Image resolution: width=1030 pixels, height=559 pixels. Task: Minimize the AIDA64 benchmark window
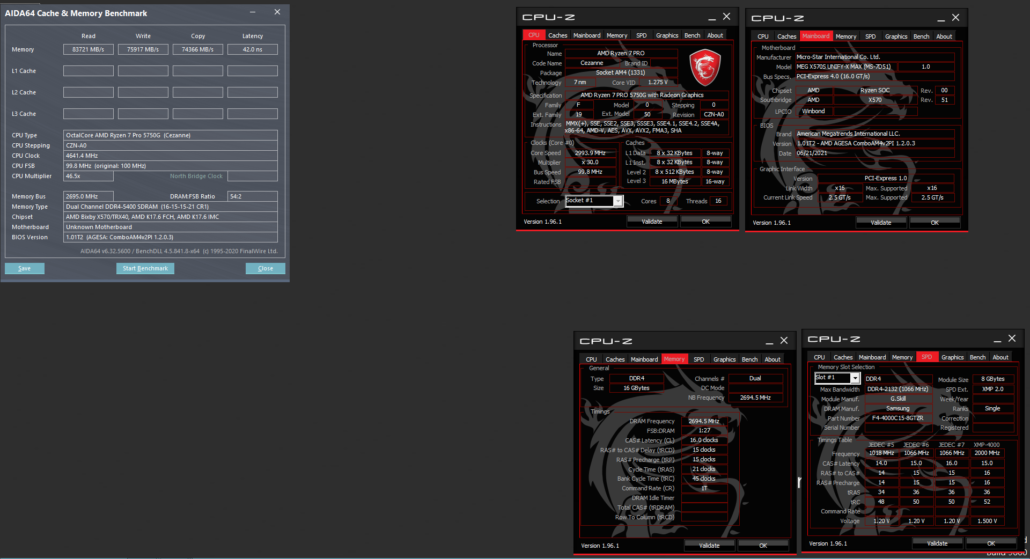tap(253, 12)
